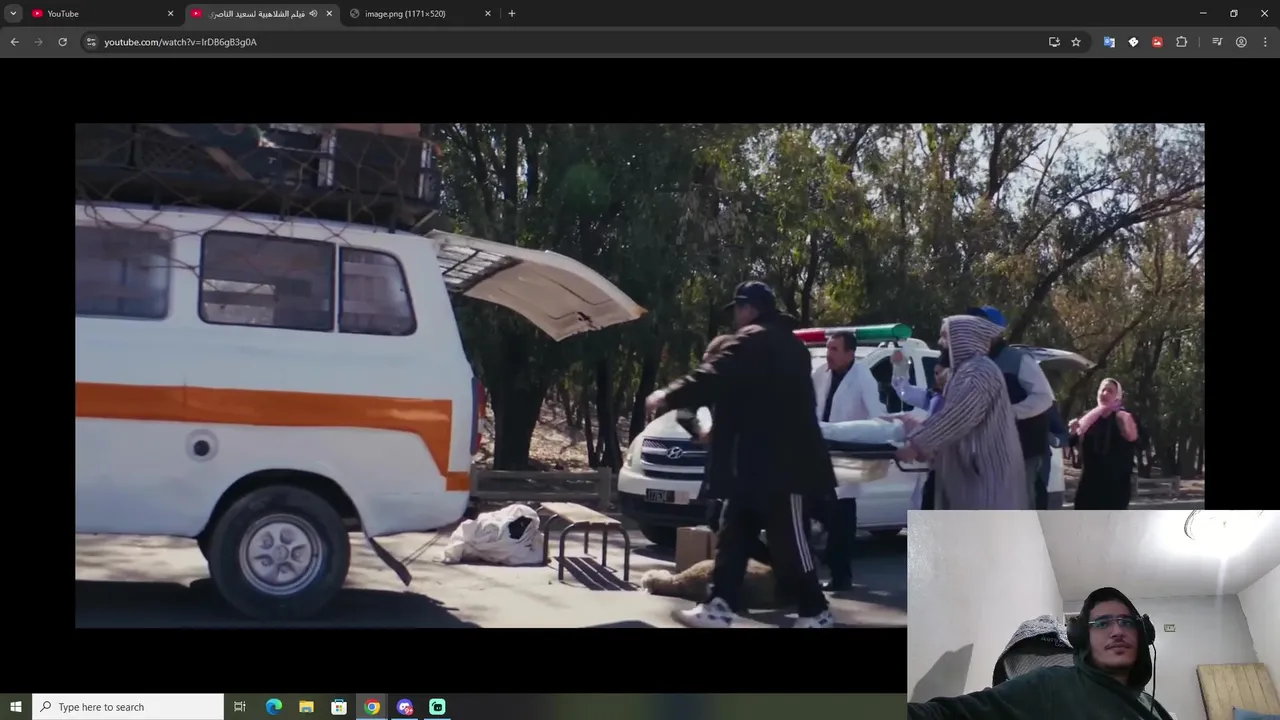Switch to the Arabic-titled video tab

click(x=262, y=13)
